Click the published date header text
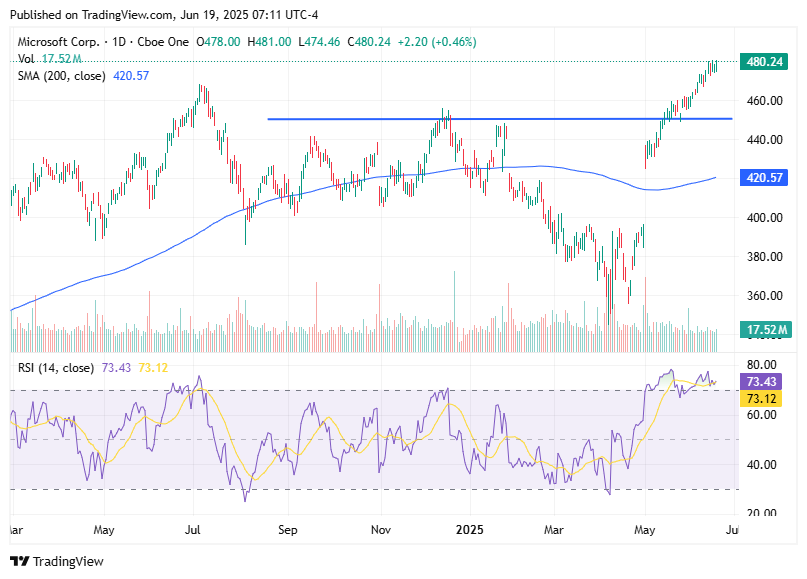The height and width of the screenshot is (579, 807). (x=164, y=15)
